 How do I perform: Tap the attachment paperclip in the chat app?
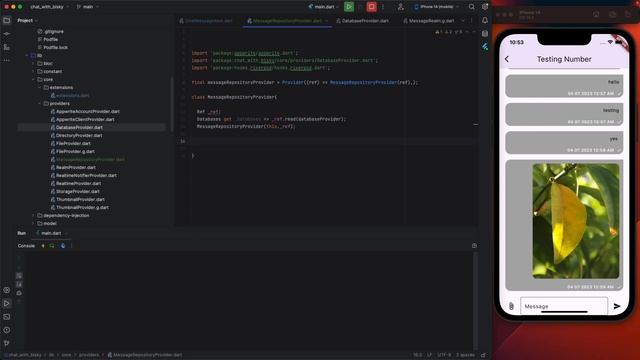point(511,306)
